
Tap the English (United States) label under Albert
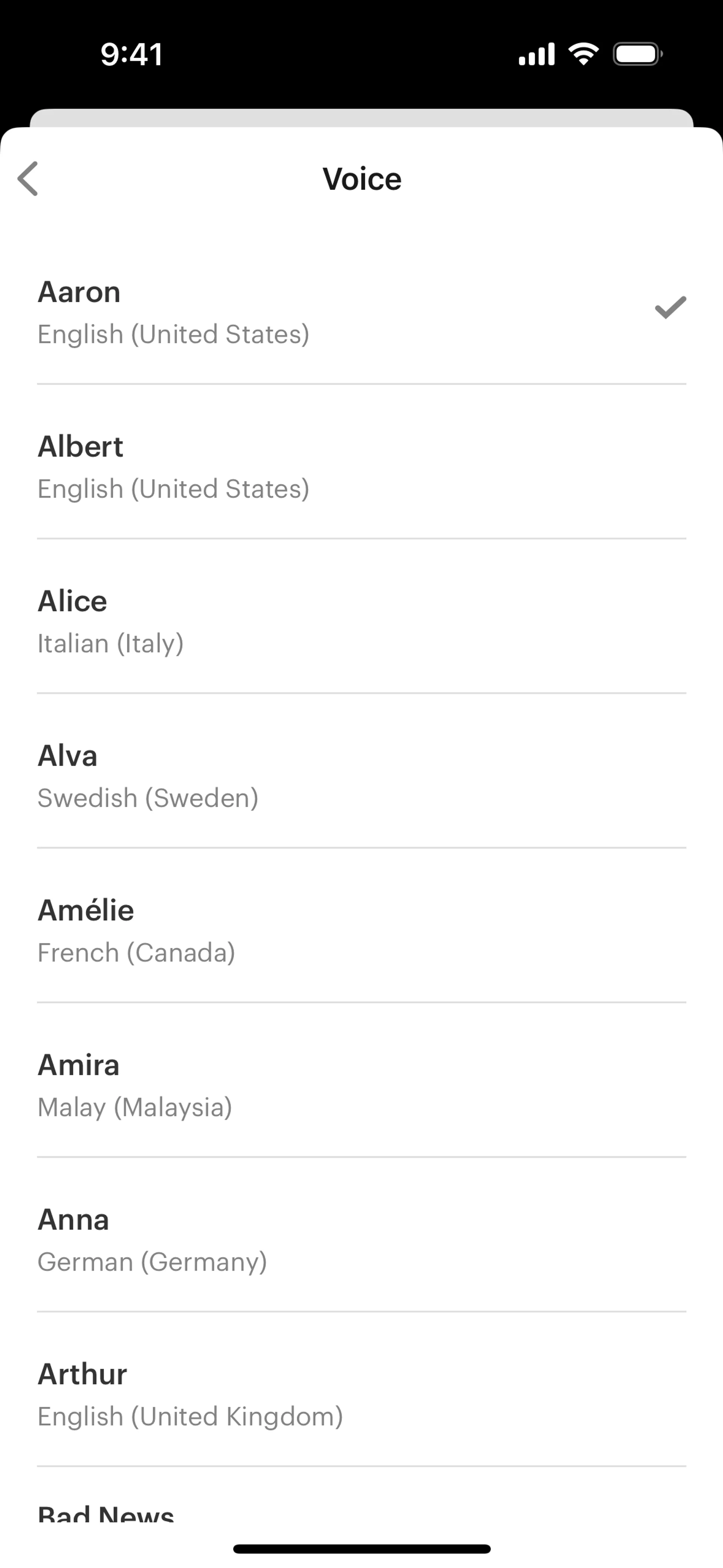coord(174,489)
